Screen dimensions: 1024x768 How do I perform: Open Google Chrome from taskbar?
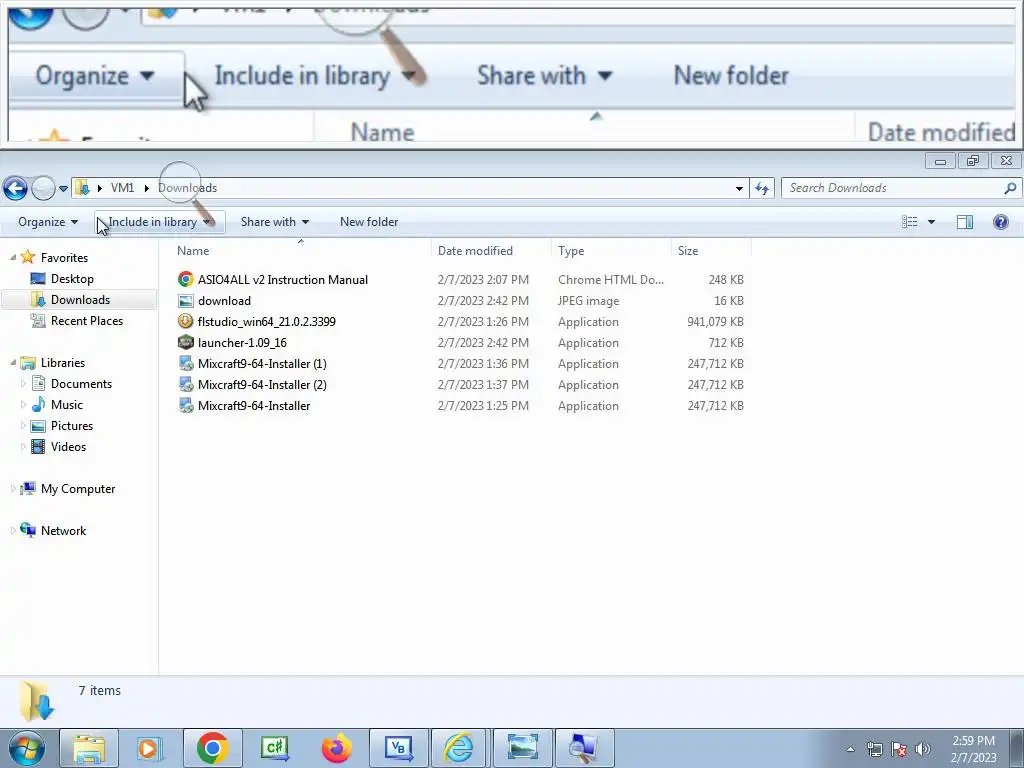pyautogui.click(x=212, y=748)
